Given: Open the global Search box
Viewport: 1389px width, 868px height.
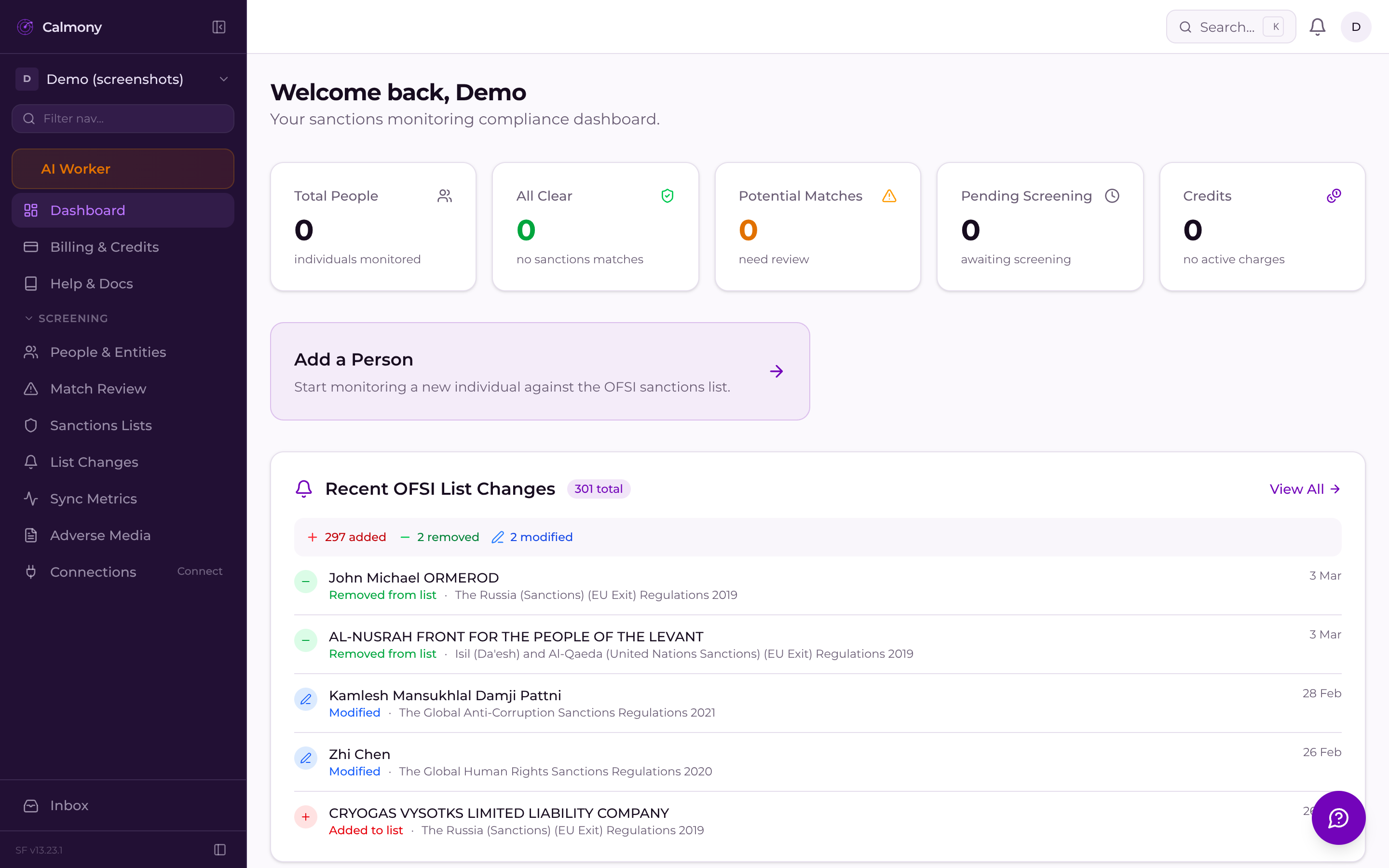Looking at the screenshot, I should tap(1231, 27).
